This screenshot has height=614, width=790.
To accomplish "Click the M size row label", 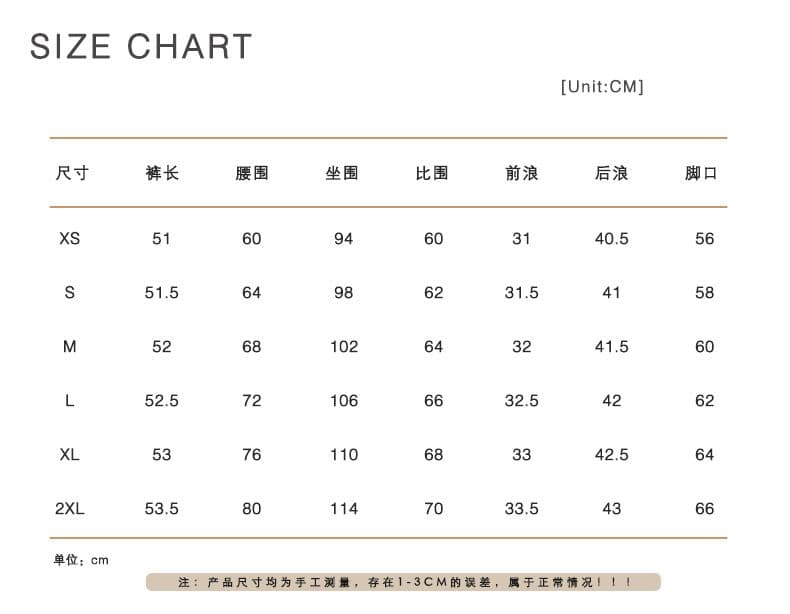I will click(x=70, y=347).
